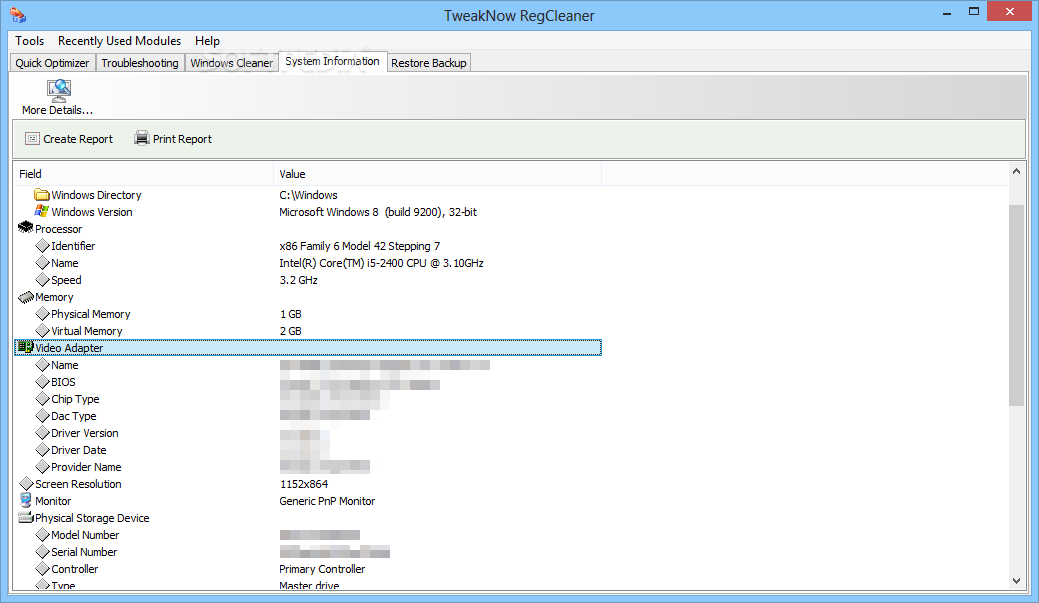Click the diamond icon beside Controller
The image size is (1039, 603).
click(x=42, y=569)
